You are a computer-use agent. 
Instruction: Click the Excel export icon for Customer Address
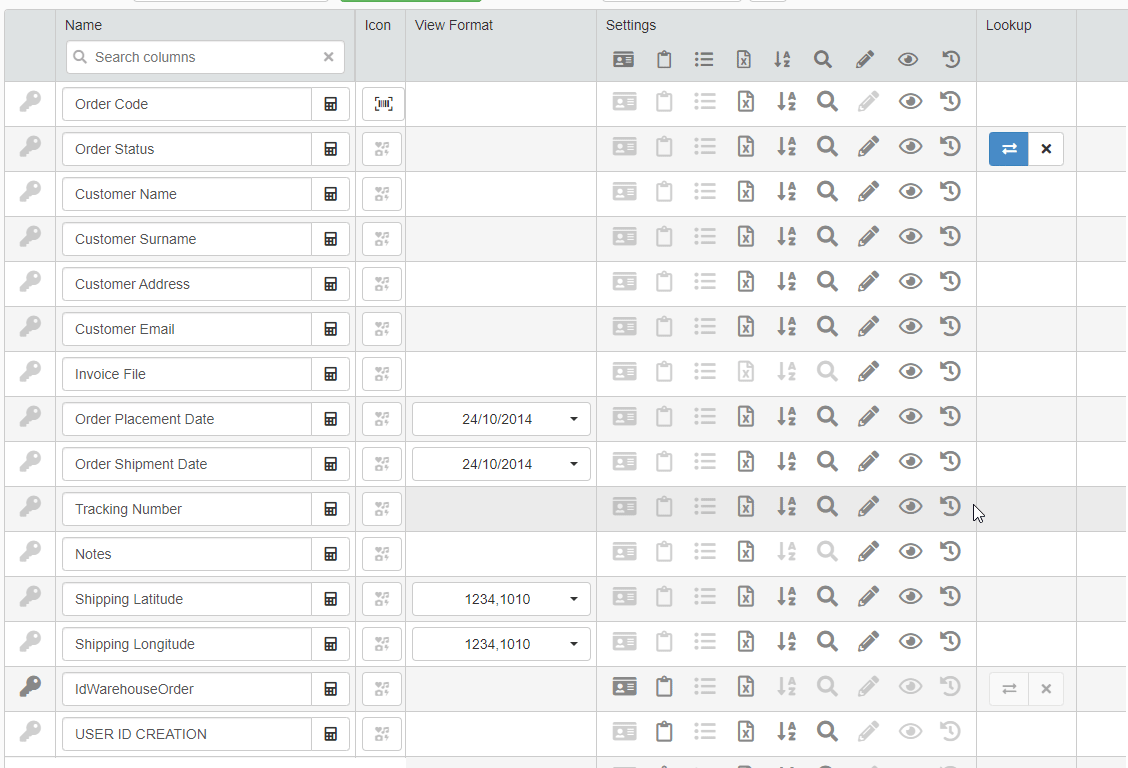(745, 281)
